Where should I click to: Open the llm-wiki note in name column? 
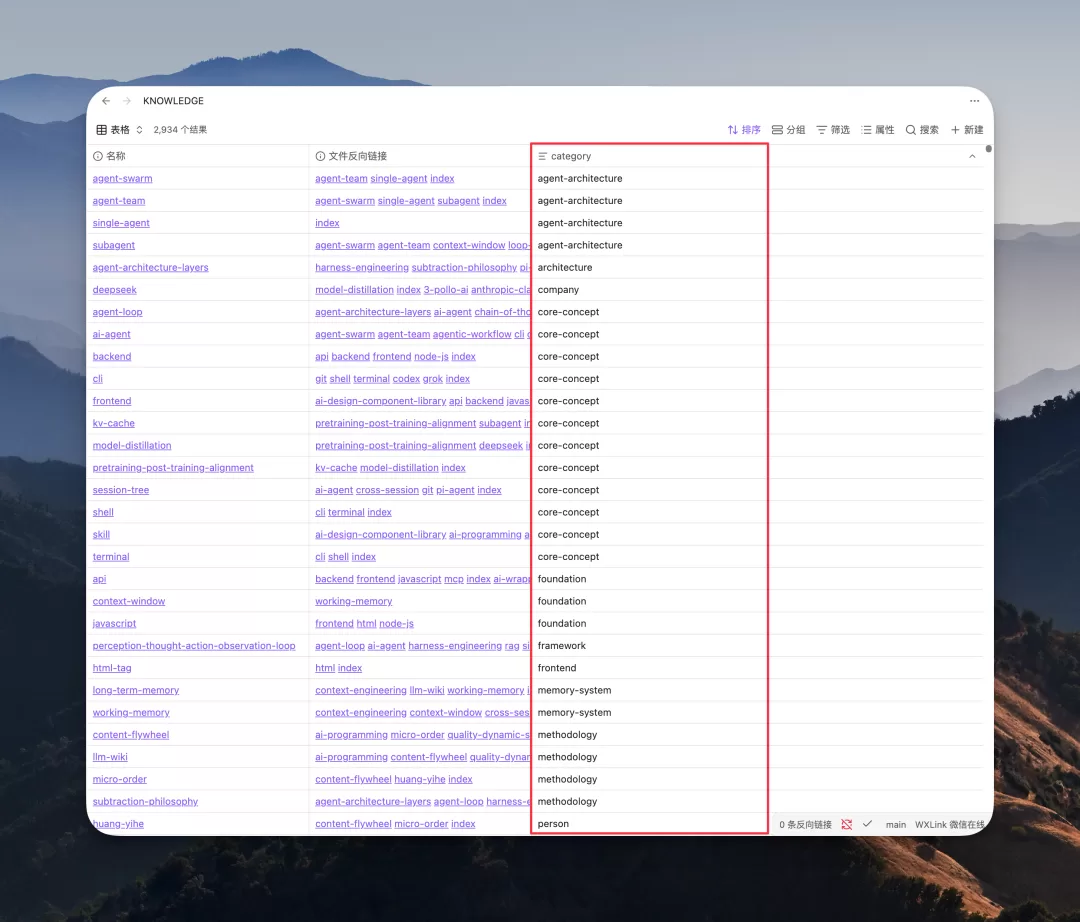point(110,757)
